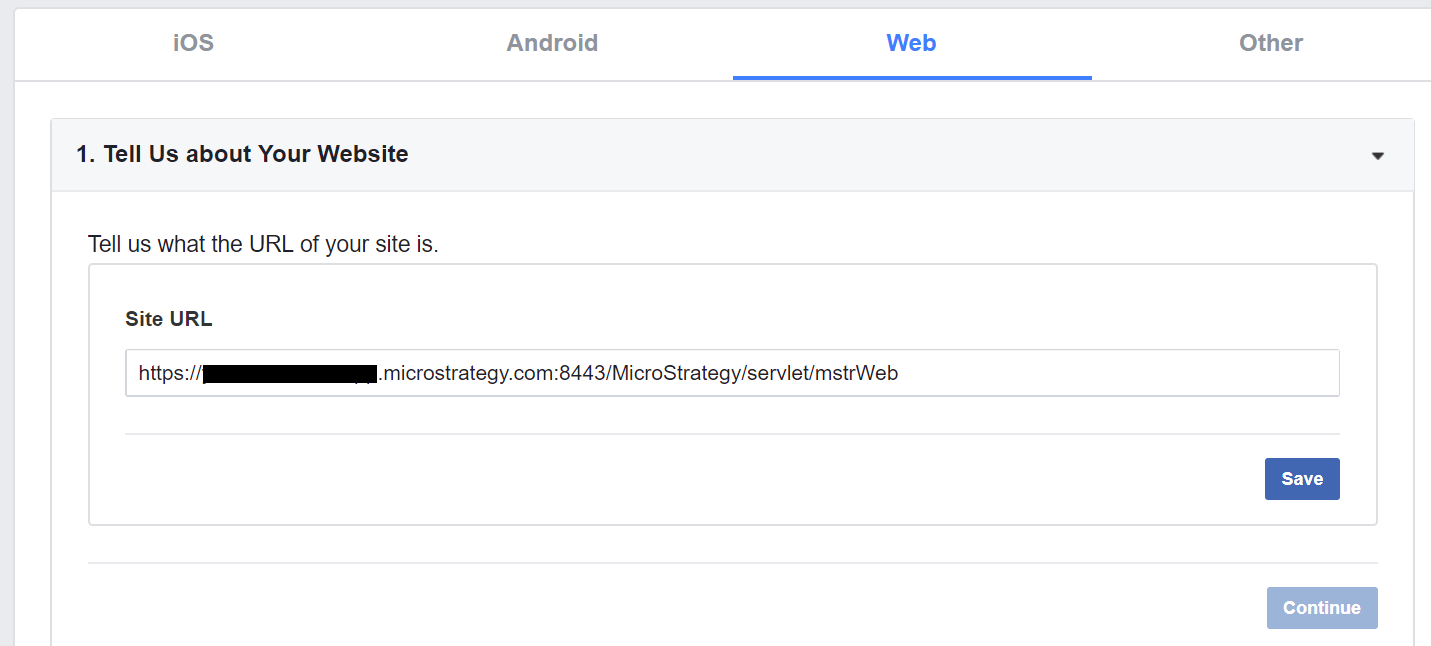The height and width of the screenshot is (646, 1431).
Task: Select the Web tab
Action: click(911, 43)
